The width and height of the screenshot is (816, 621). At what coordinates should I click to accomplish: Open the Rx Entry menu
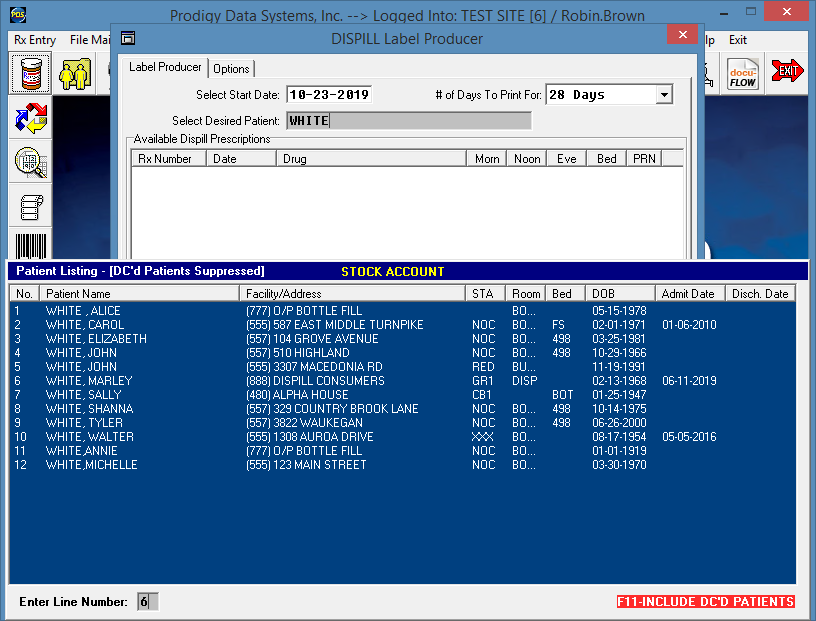click(x=35, y=40)
